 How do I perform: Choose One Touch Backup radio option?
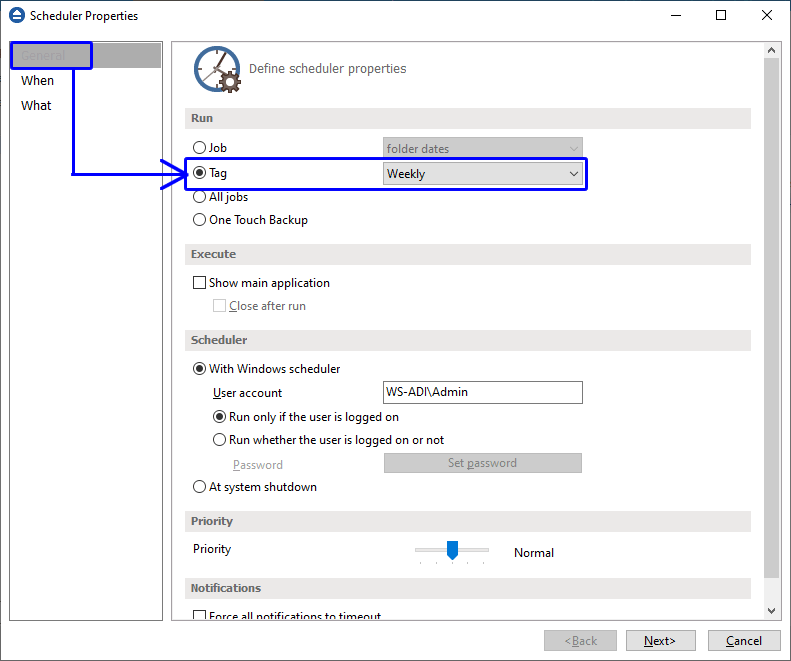pyautogui.click(x=199, y=219)
